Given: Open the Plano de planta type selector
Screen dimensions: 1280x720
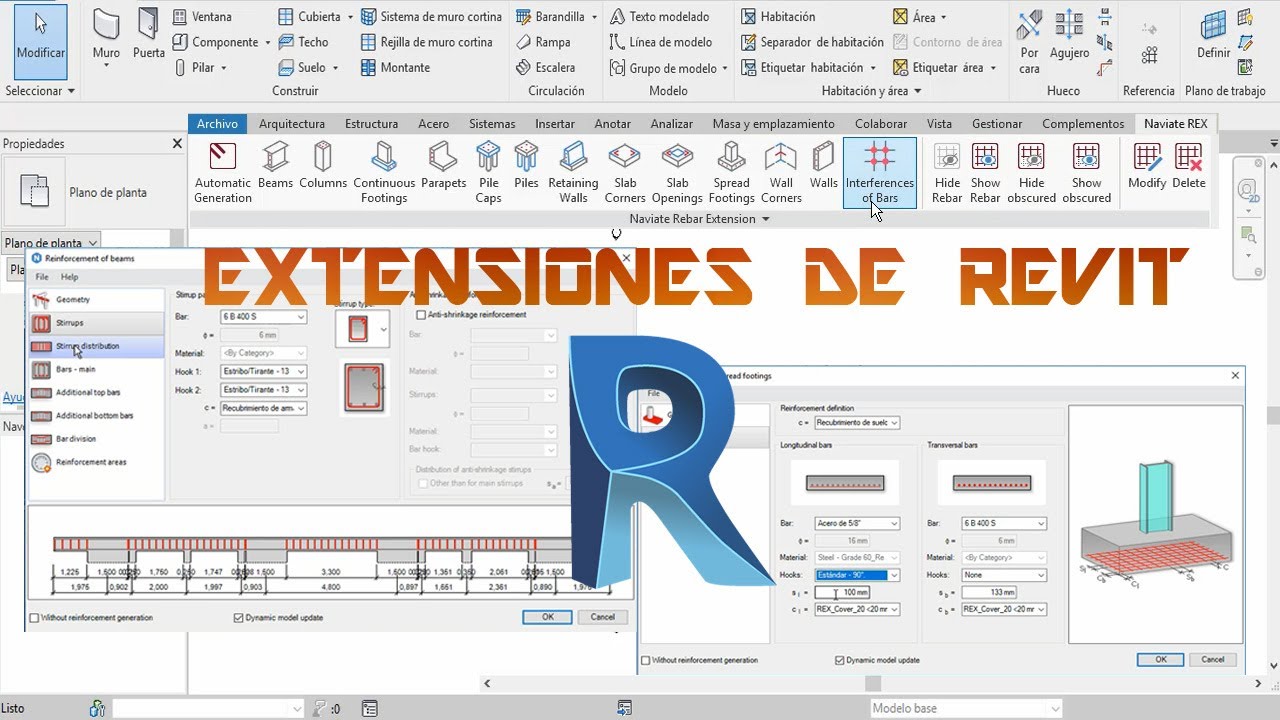Looking at the screenshot, I should point(51,243).
